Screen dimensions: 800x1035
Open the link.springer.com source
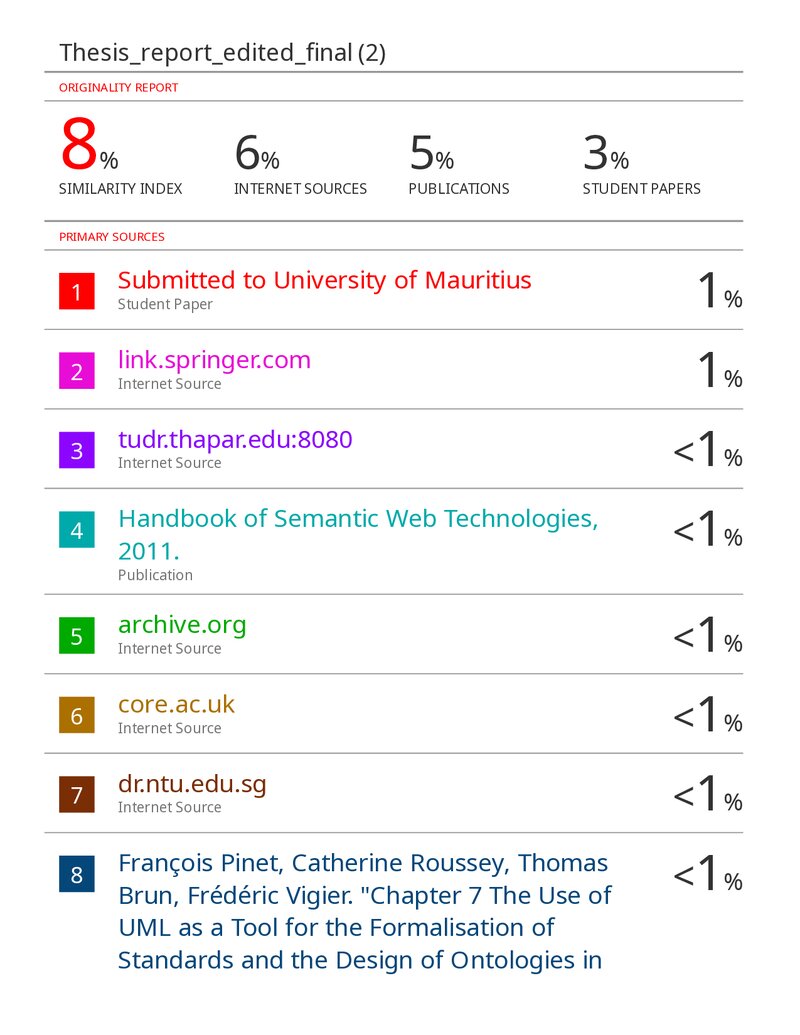(x=214, y=360)
